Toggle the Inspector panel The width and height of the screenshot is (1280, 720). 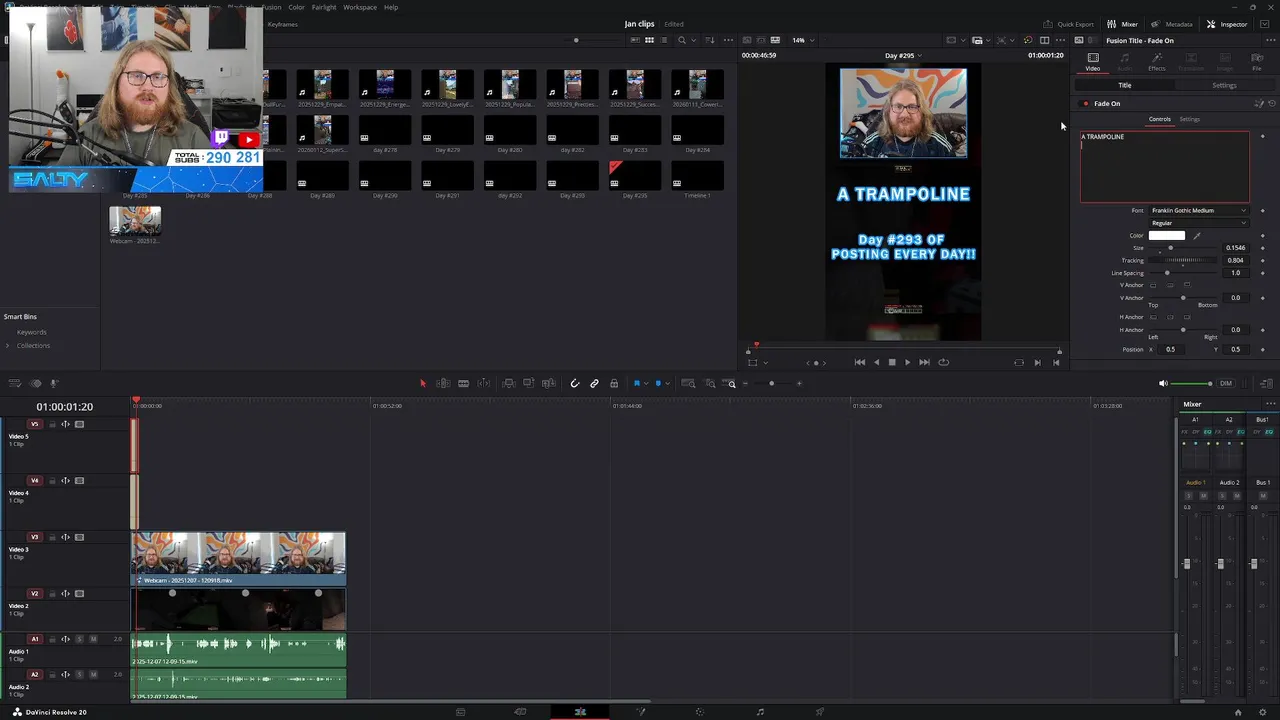point(1227,24)
